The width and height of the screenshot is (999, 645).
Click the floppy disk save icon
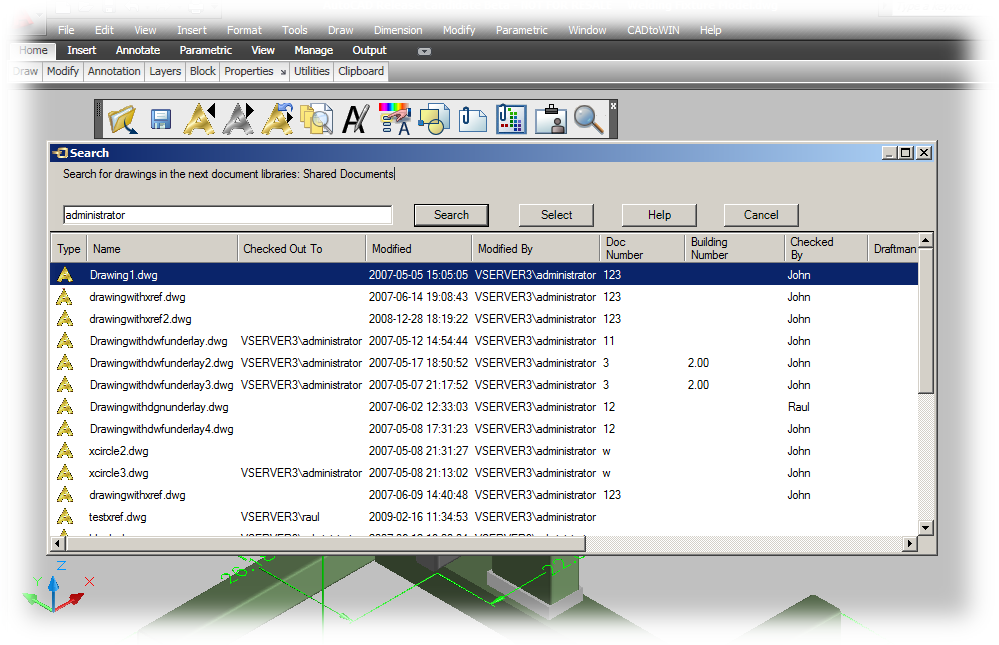click(x=161, y=119)
